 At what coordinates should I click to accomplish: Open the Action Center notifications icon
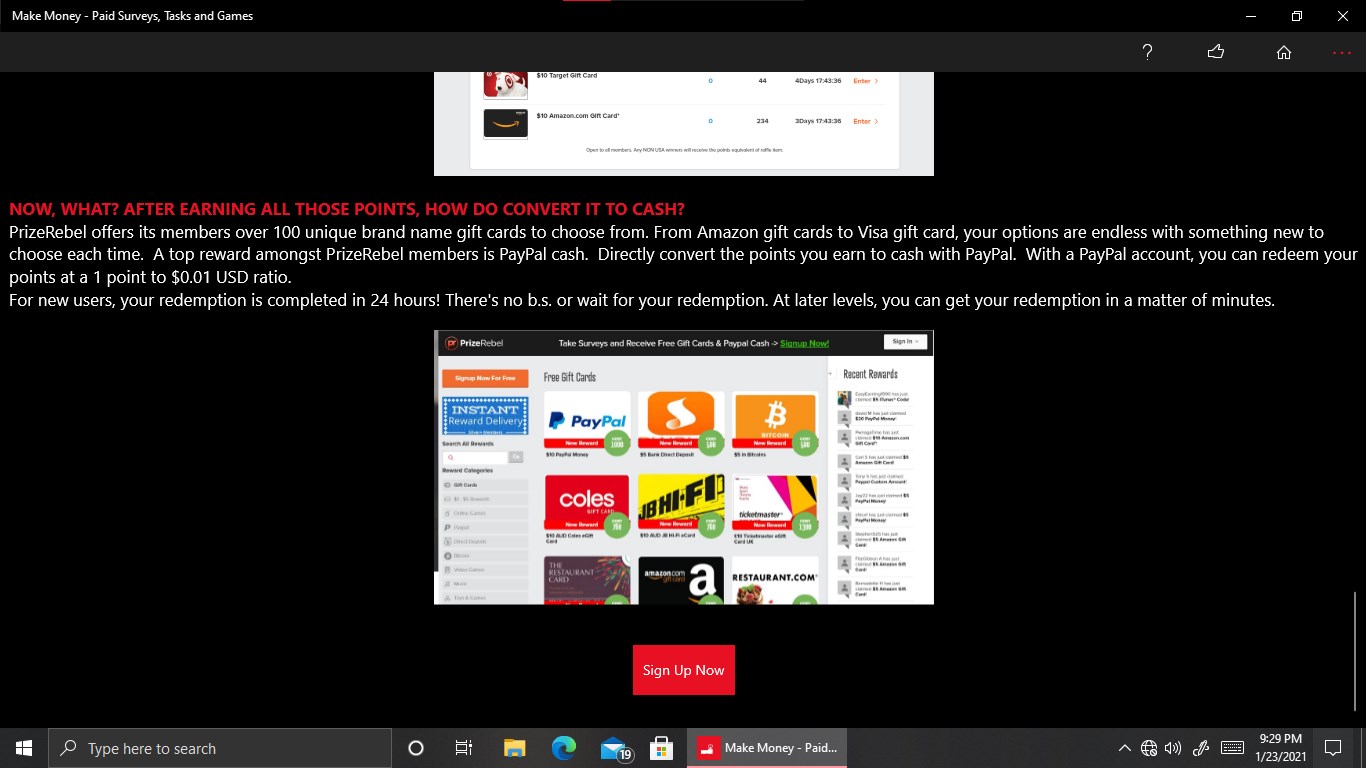tap(1333, 748)
